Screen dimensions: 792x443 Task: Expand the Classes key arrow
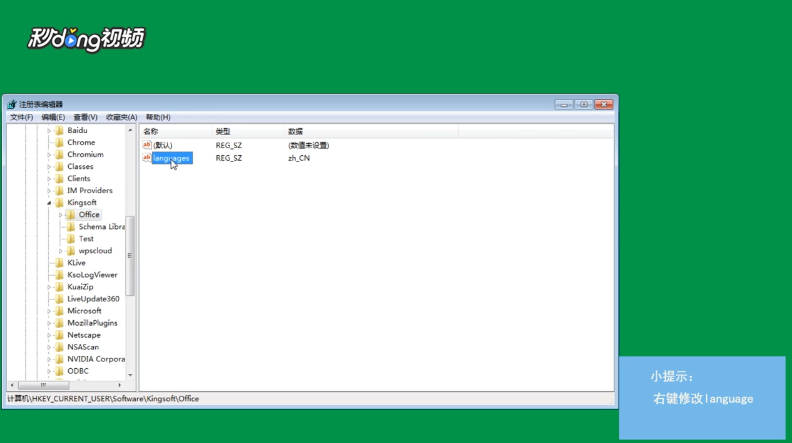point(49,167)
